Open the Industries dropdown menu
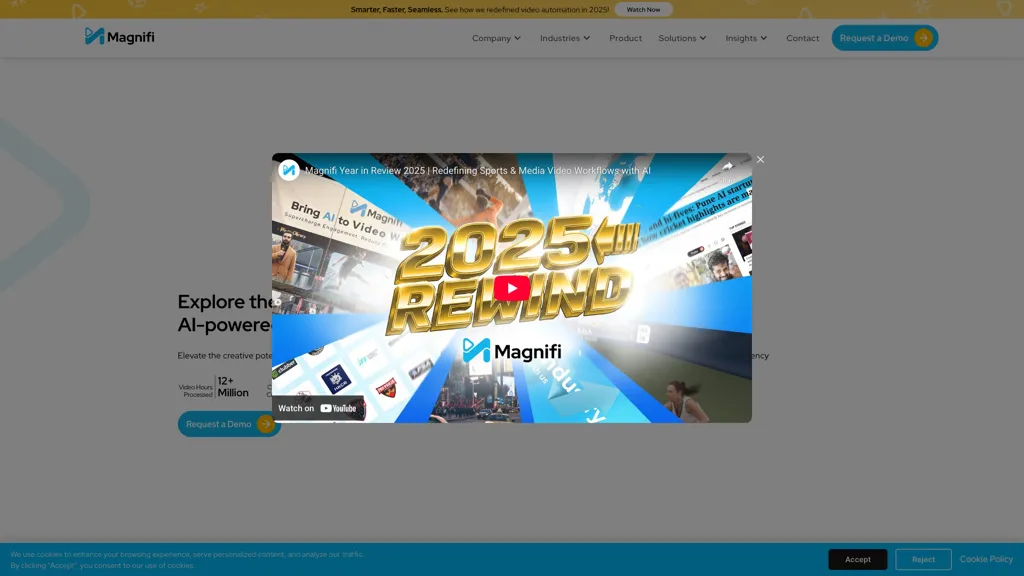This screenshot has width=1024, height=576. [x=564, y=38]
